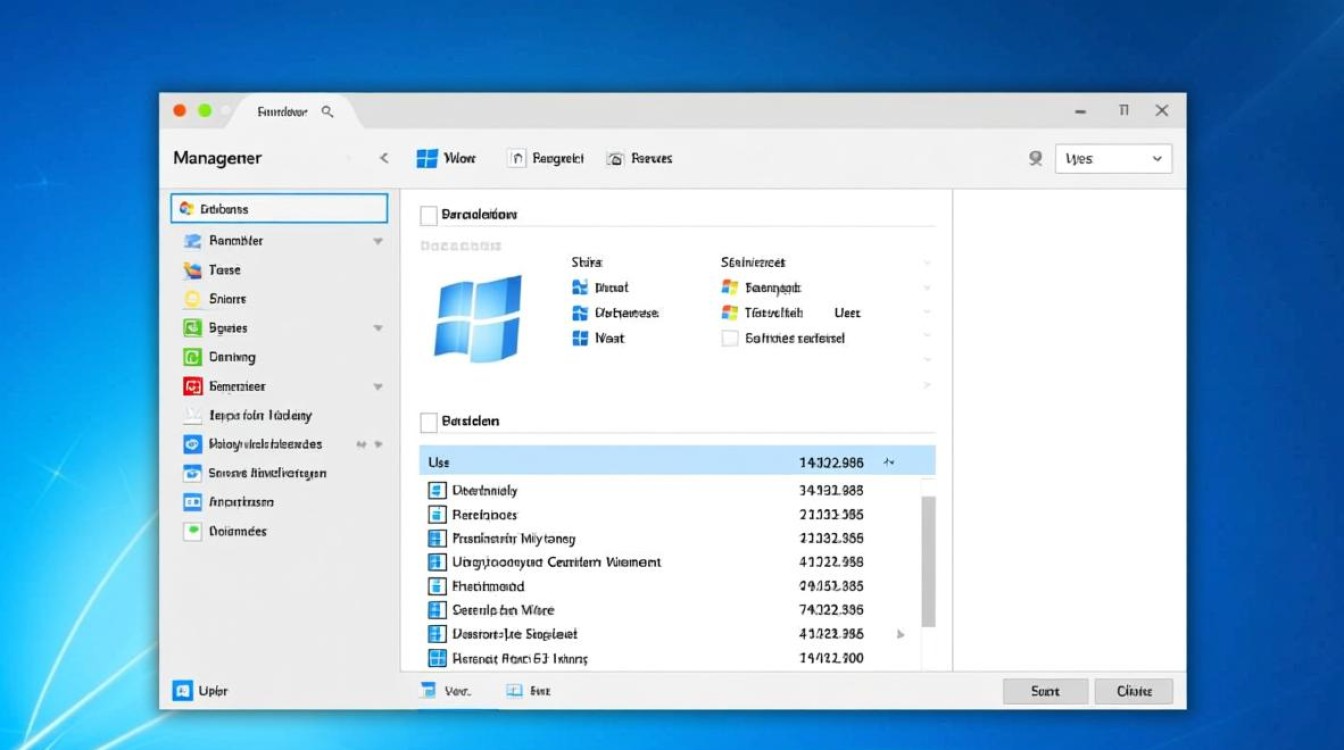The height and width of the screenshot is (750, 1344).
Task: Click the red square icon in the sidebar
Action: click(x=192, y=386)
